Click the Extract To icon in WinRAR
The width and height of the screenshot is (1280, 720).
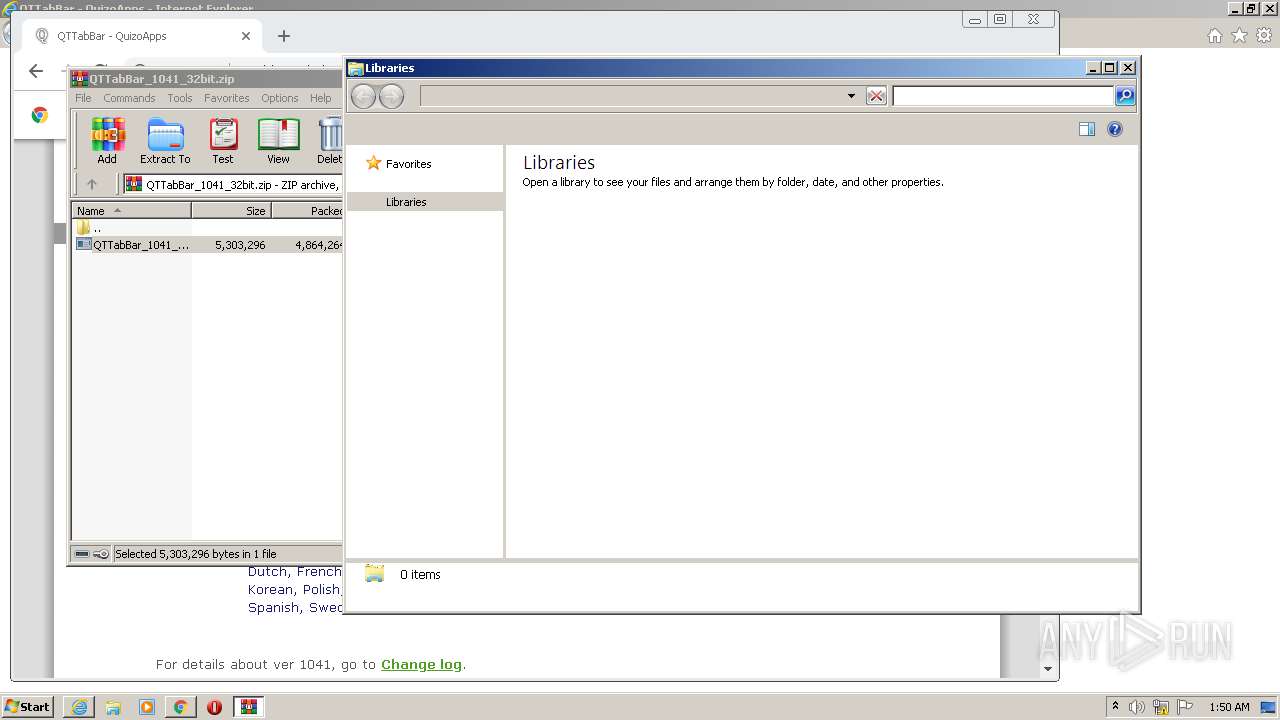click(x=165, y=141)
